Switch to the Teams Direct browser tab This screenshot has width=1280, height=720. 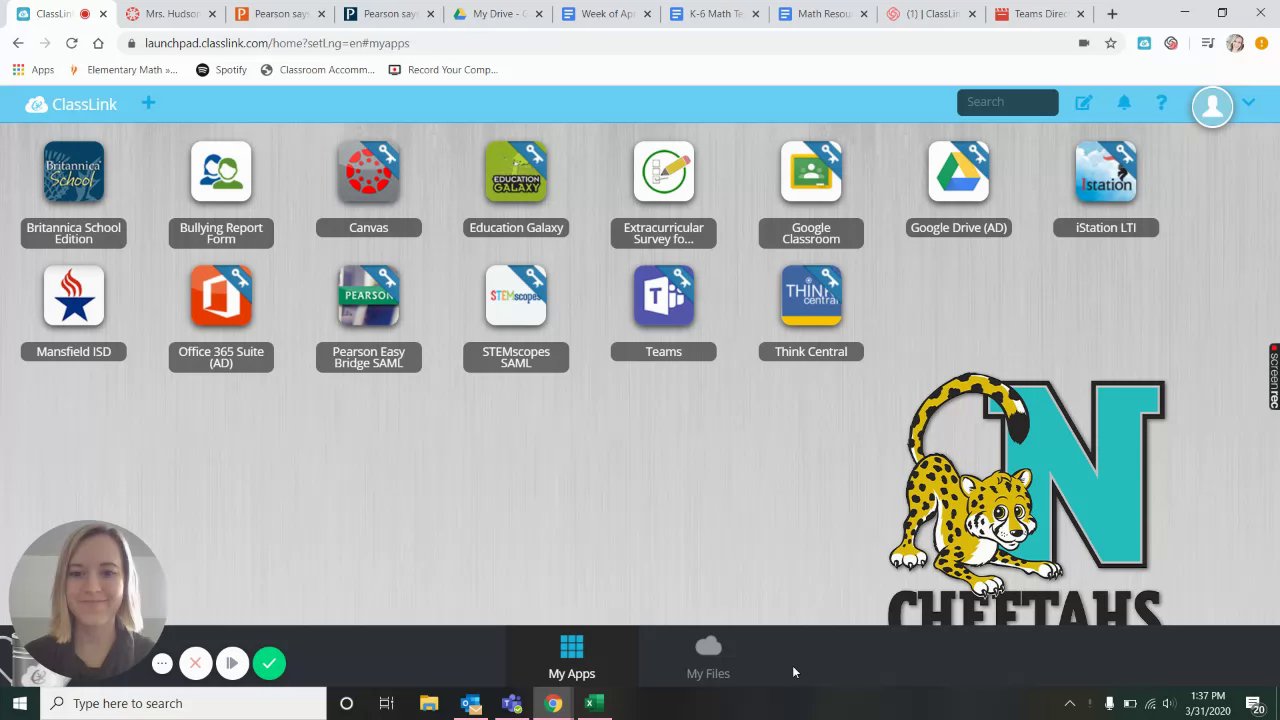coord(1040,14)
